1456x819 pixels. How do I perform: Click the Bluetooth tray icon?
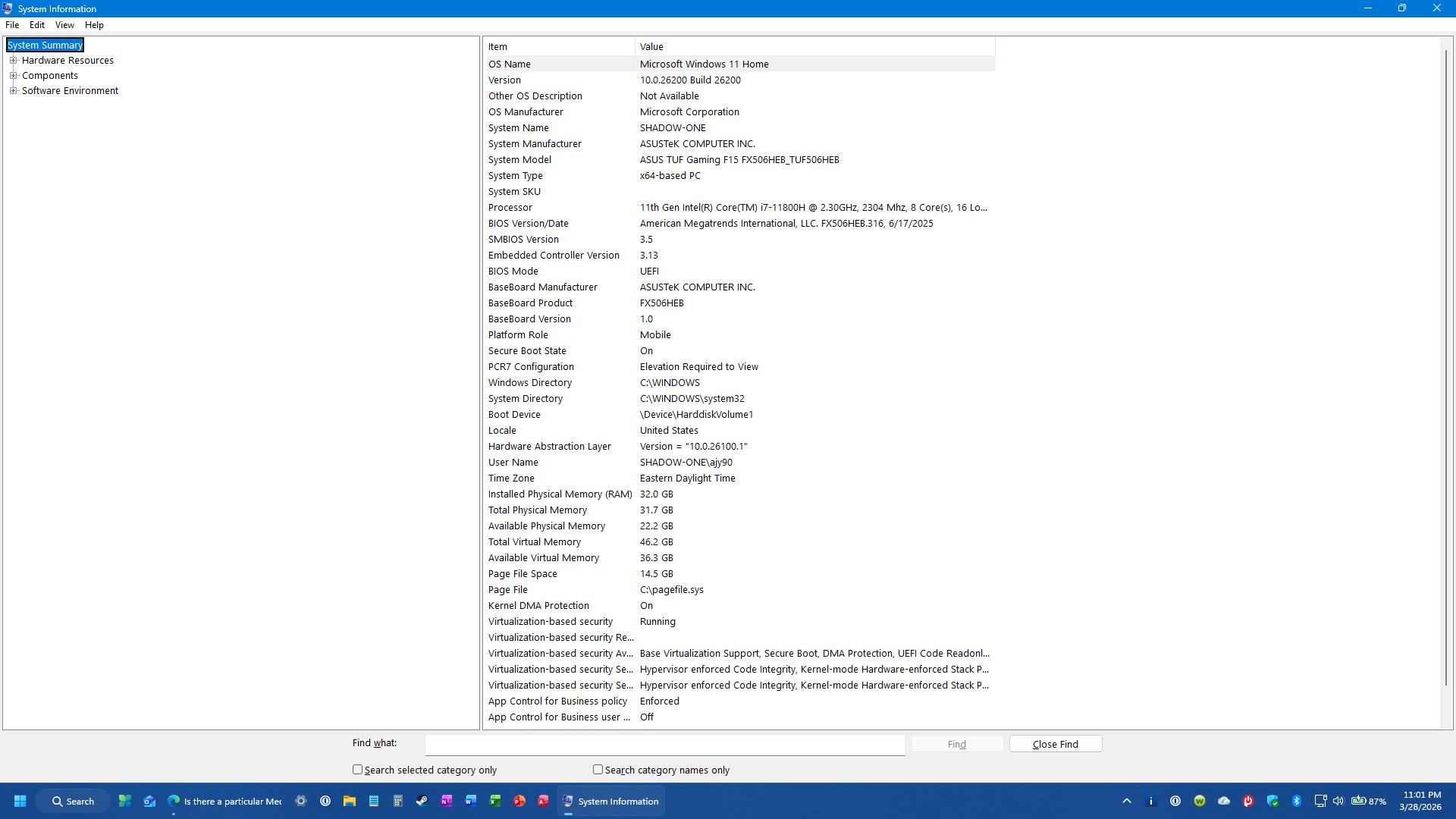point(1297,801)
